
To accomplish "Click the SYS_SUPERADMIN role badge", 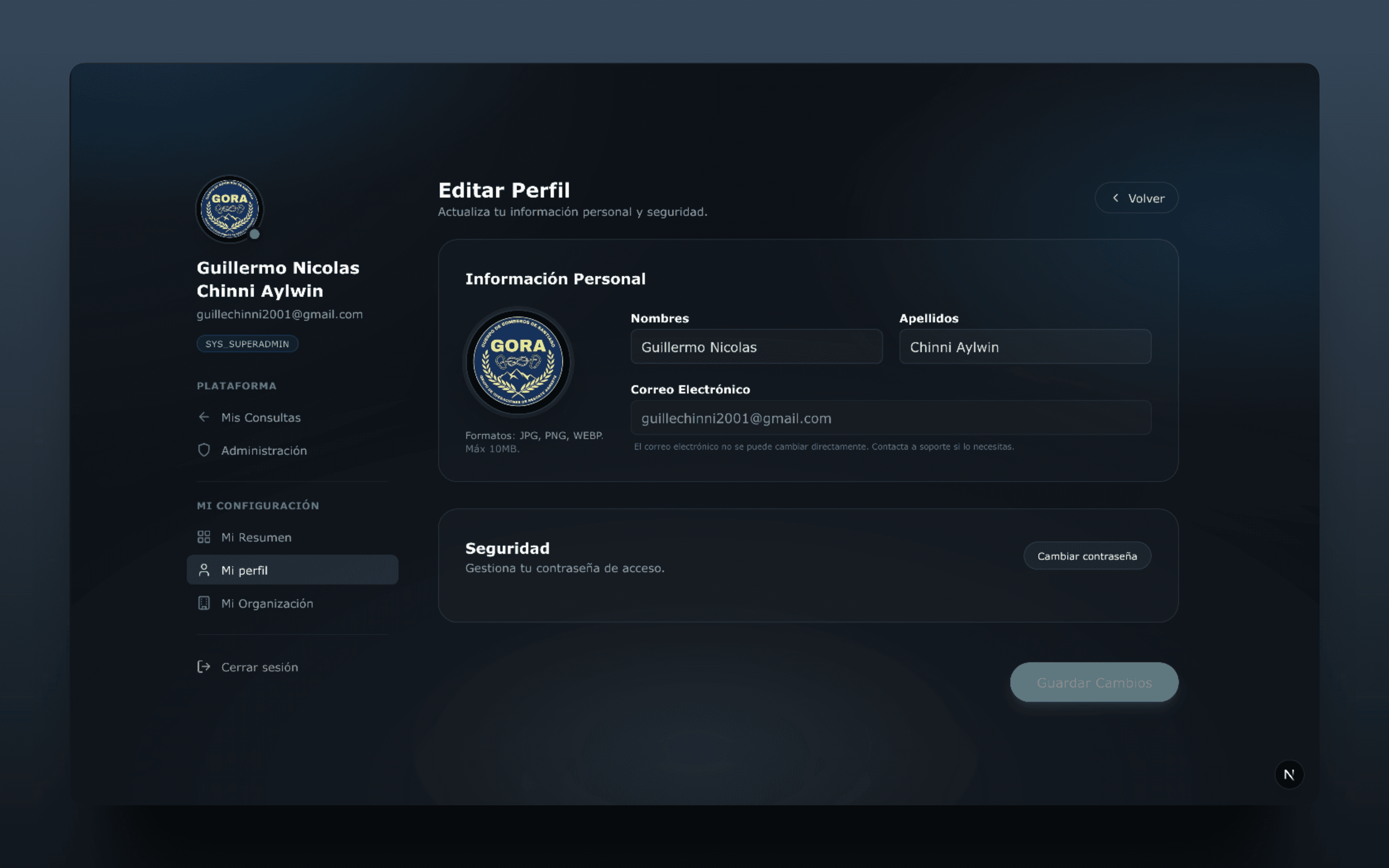I will [247, 343].
